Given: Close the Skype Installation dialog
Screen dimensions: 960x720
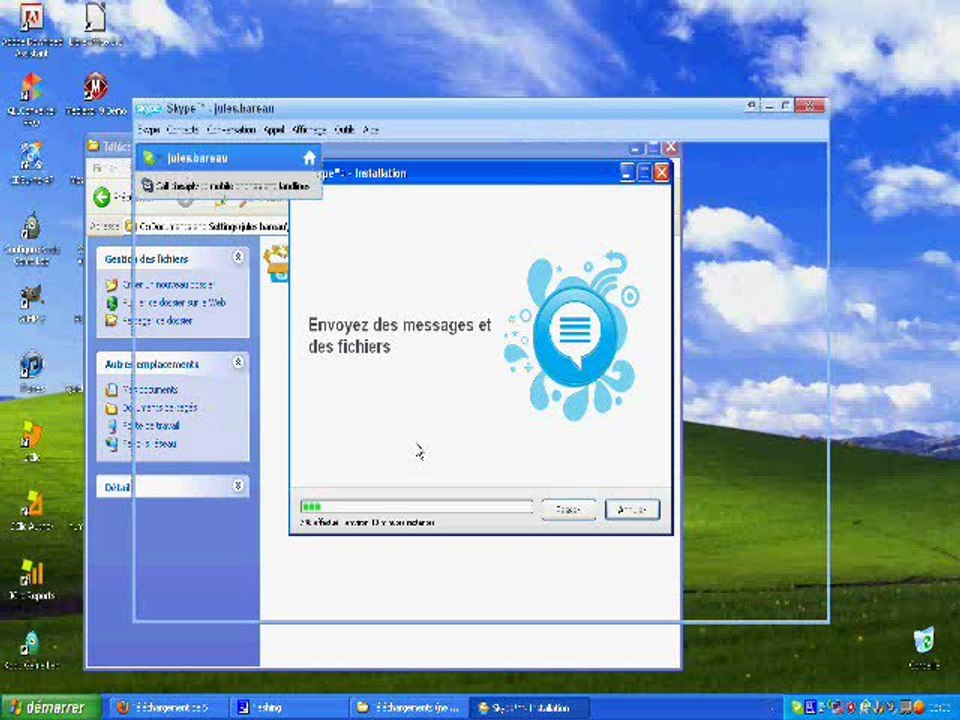Looking at the screenshot, I should click(662, 173).
